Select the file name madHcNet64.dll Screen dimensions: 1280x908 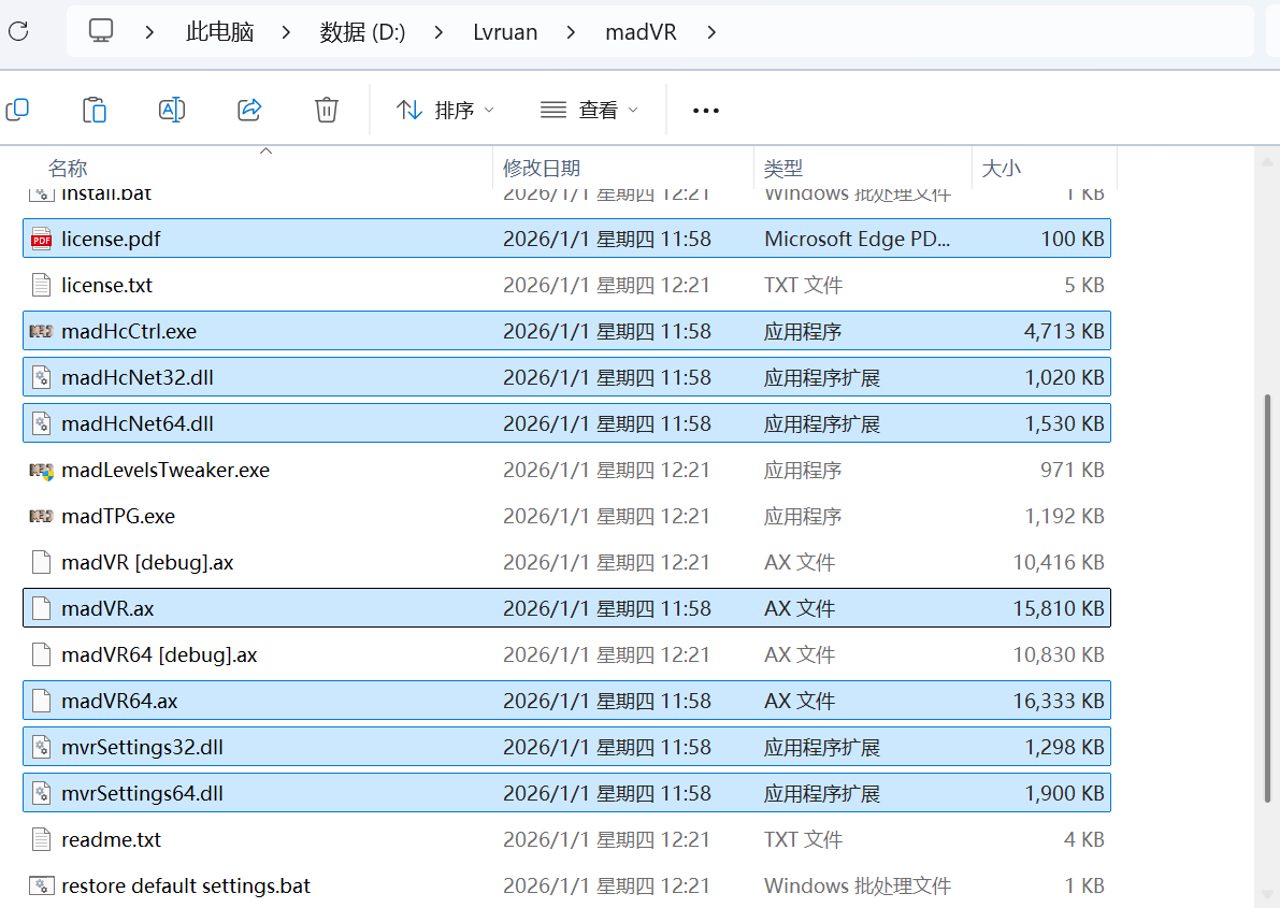[x=137, y=424]
